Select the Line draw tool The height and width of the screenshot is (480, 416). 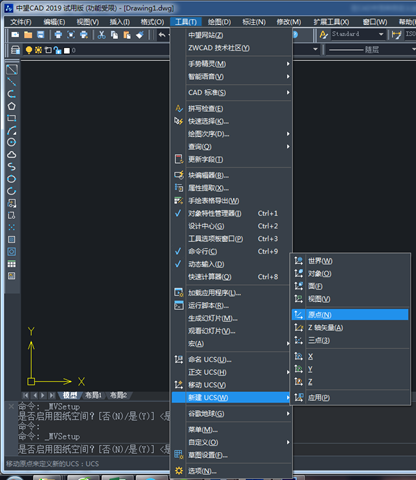tap(12, 70)
